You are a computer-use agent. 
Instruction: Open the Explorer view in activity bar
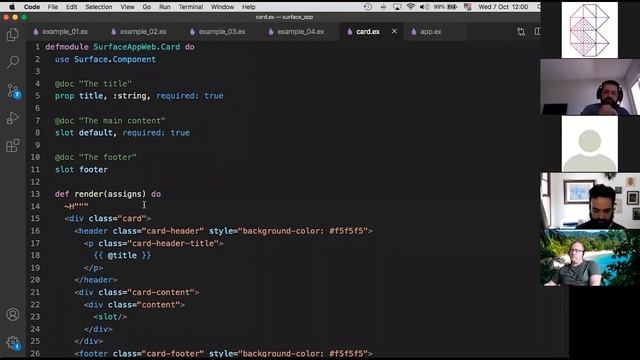(13, 35)
